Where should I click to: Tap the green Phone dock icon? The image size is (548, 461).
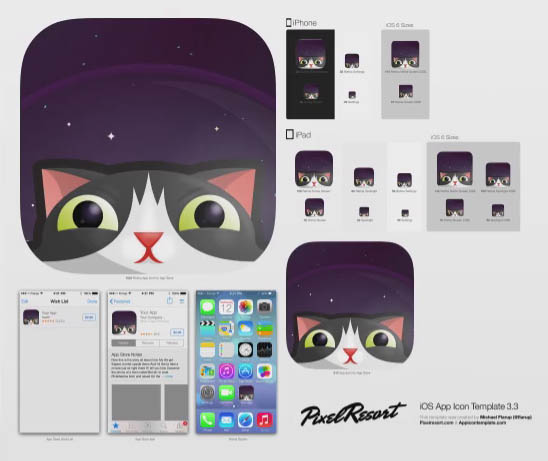point(207,420)
